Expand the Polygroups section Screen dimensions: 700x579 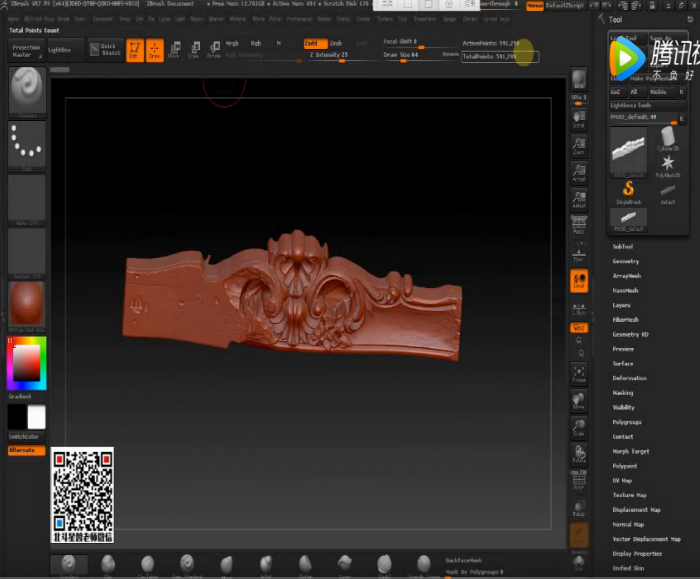(x=627, y=422)
